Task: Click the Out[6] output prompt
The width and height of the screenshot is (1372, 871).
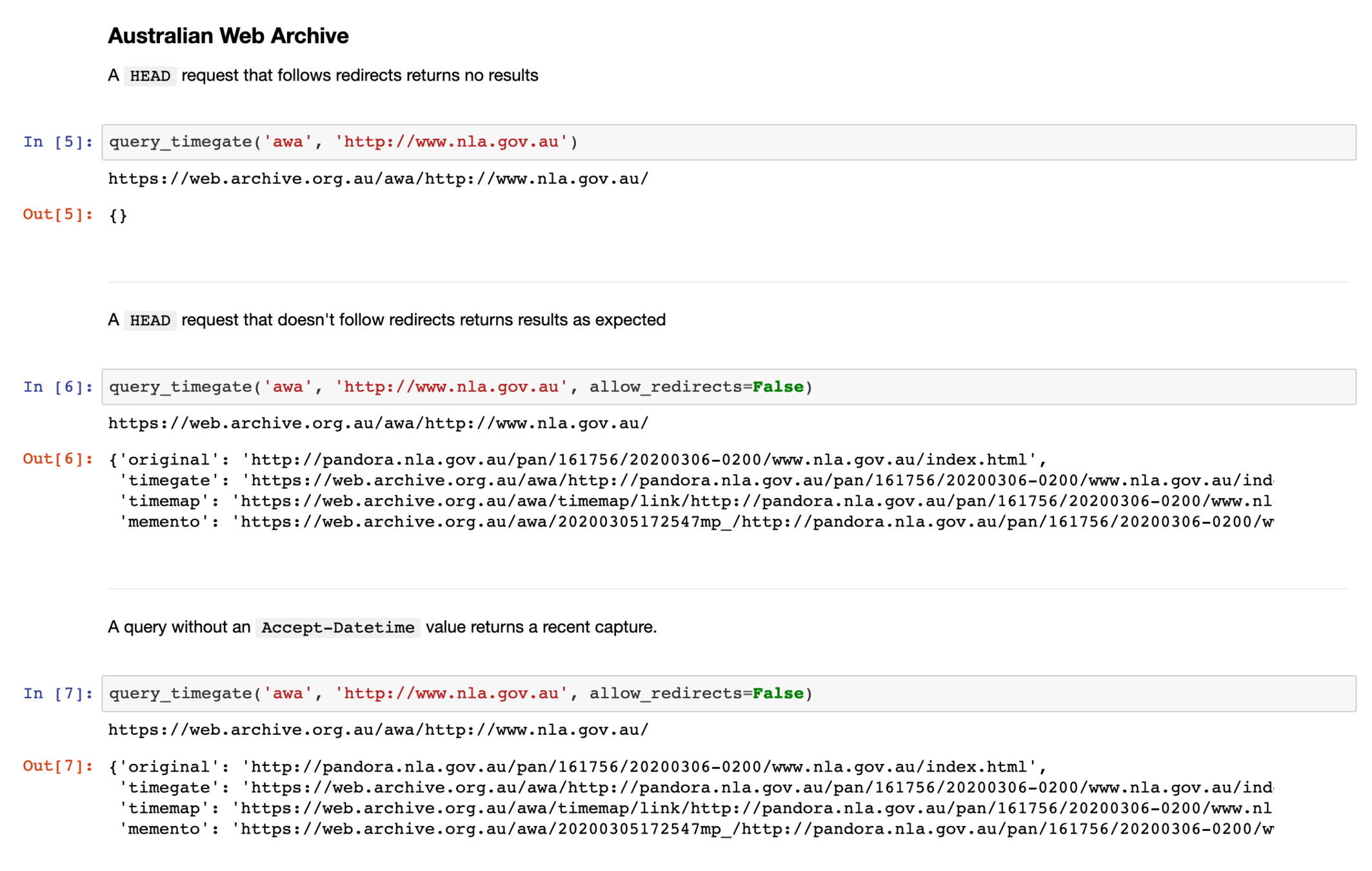Action: click(x=58, y=459)
